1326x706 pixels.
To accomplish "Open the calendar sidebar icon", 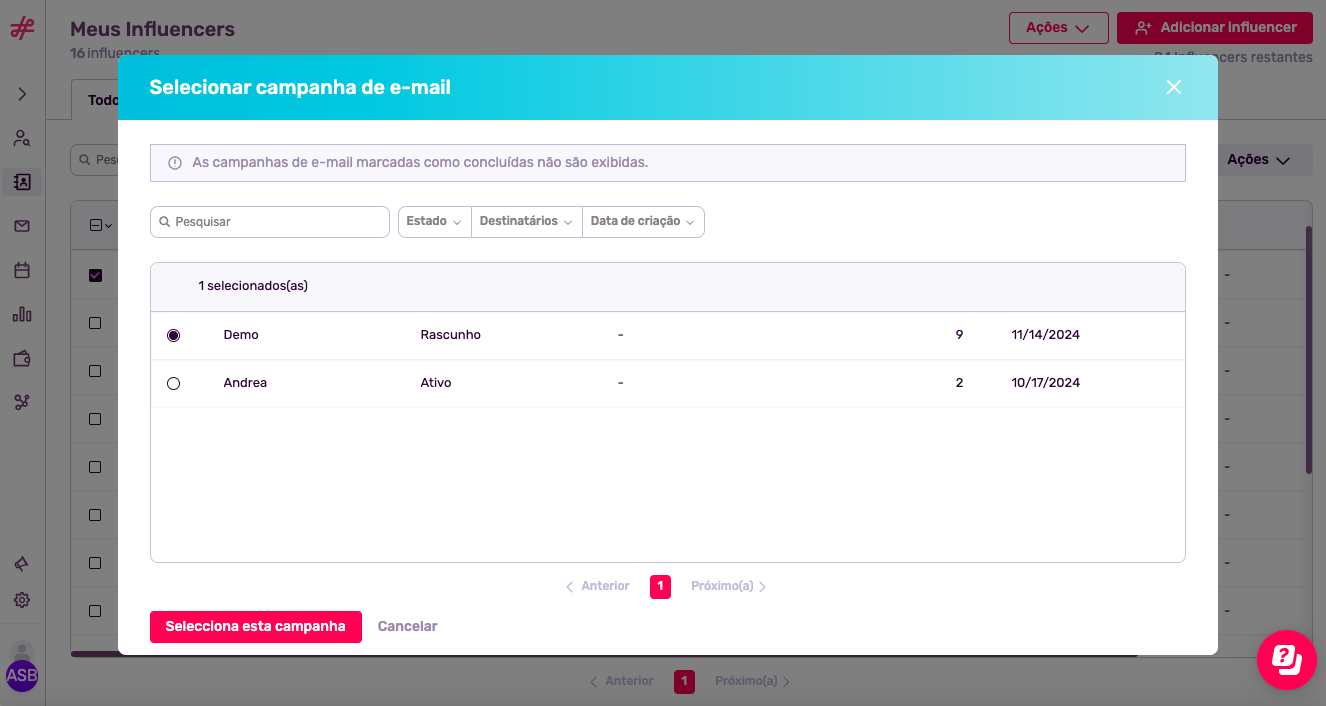I will pyautogui.click(x=22, y=270).
